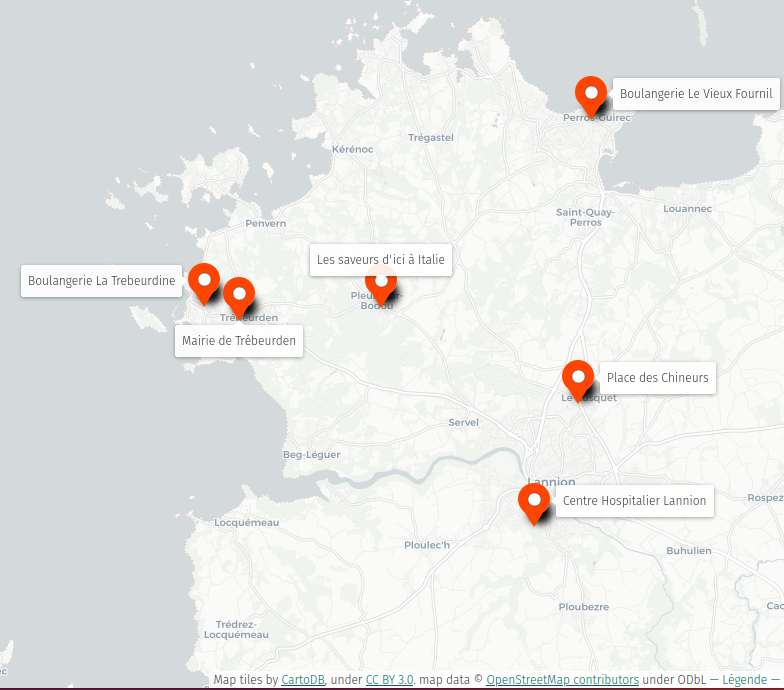The image size is (784, 690).
Task: Click the Ploubezre town name on map
Action: (584, 607)
